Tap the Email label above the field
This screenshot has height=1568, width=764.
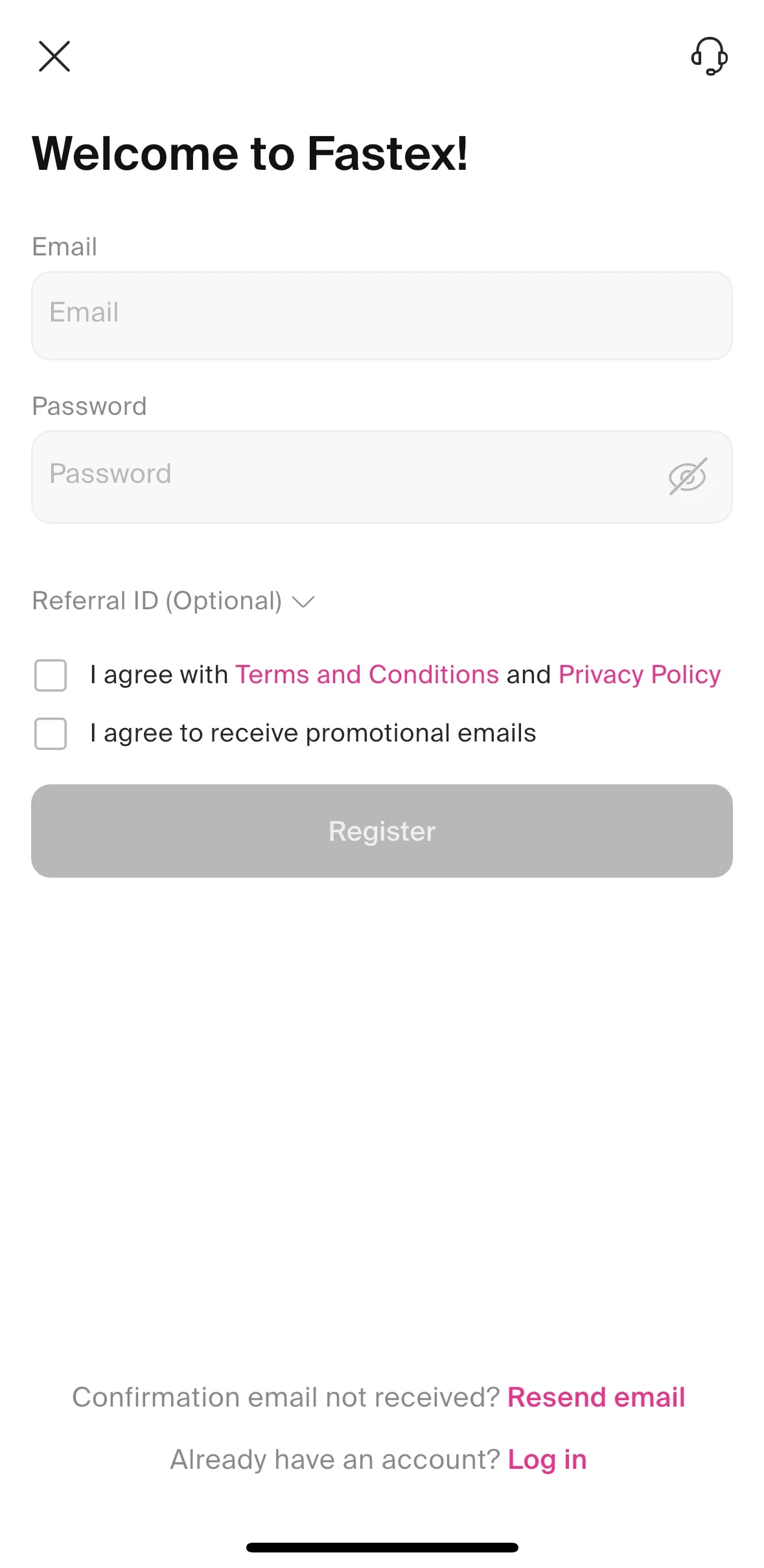point(65,247)
